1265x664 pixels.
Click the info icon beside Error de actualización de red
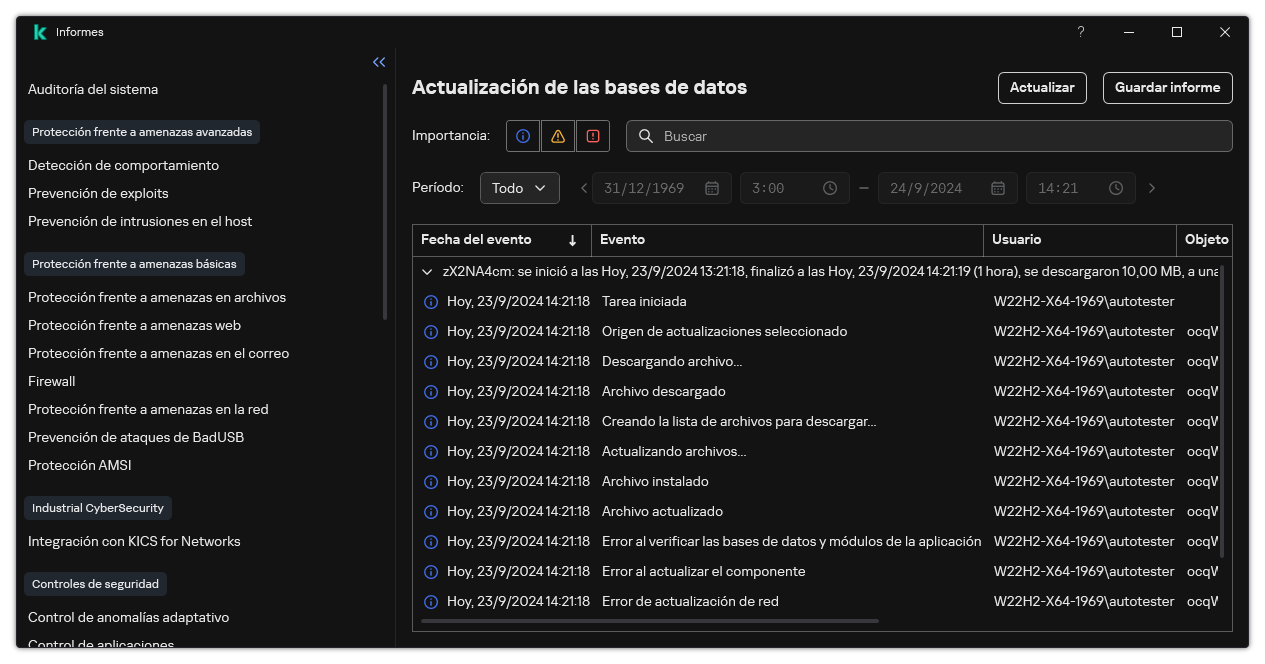coord(430,601)
